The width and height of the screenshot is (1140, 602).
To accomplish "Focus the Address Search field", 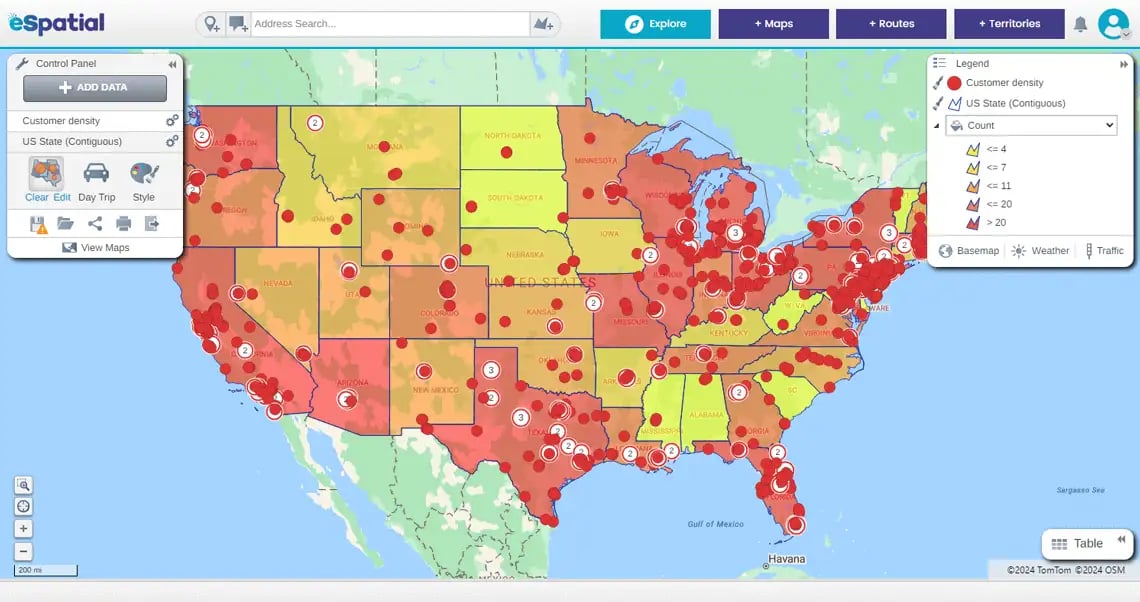I will click(390, 24).
